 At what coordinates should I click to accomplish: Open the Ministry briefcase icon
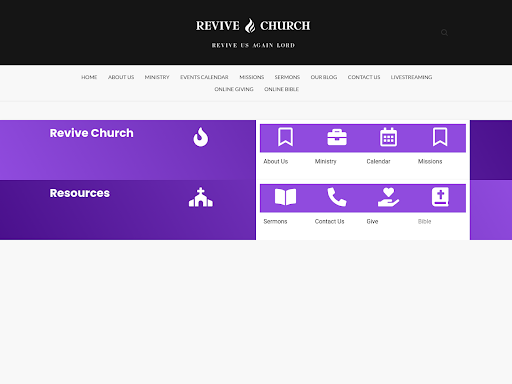337,137
